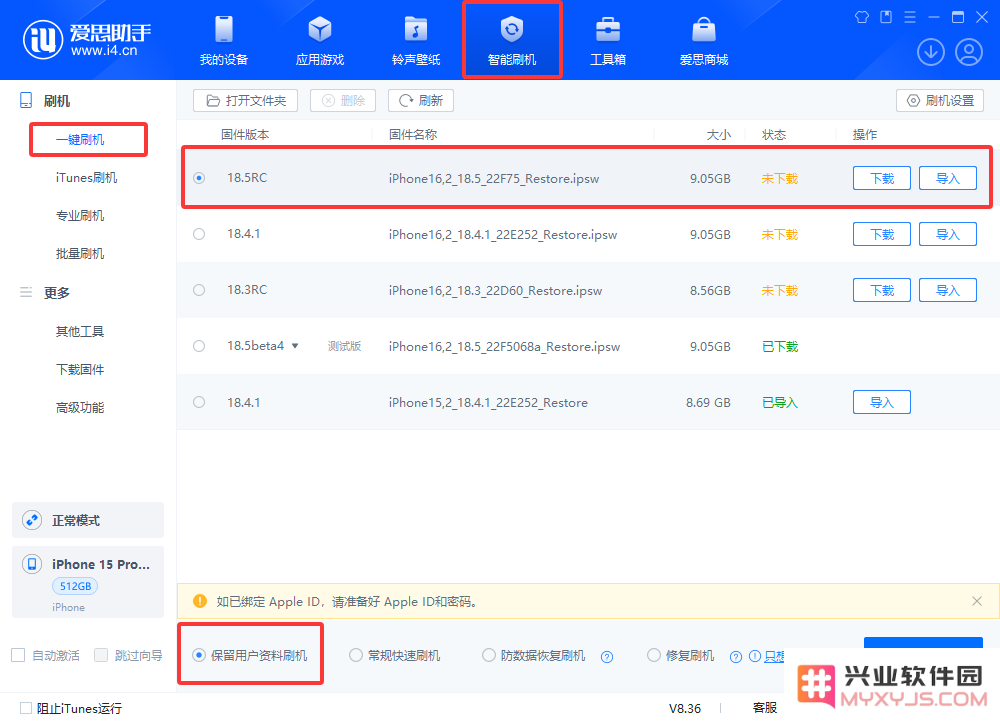Image resolution: width=1000 pixels, height=723 pixels.
Task: Click the 固件版本 column header
Action: [245, 135]
